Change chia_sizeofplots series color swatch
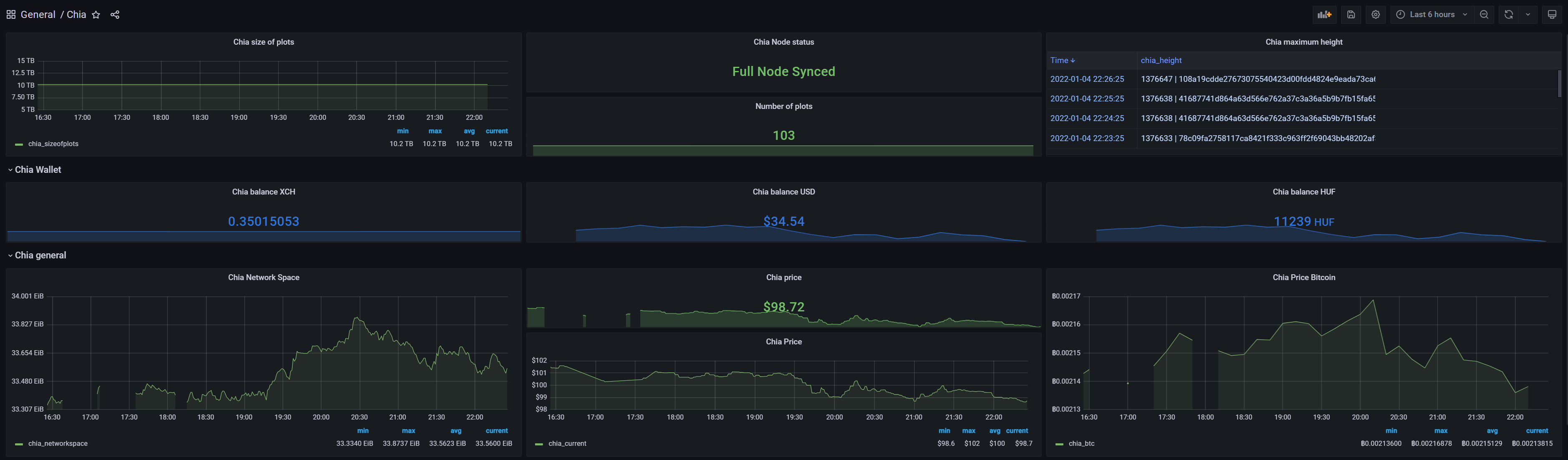 pyautogui.click(x=19, y=144)
